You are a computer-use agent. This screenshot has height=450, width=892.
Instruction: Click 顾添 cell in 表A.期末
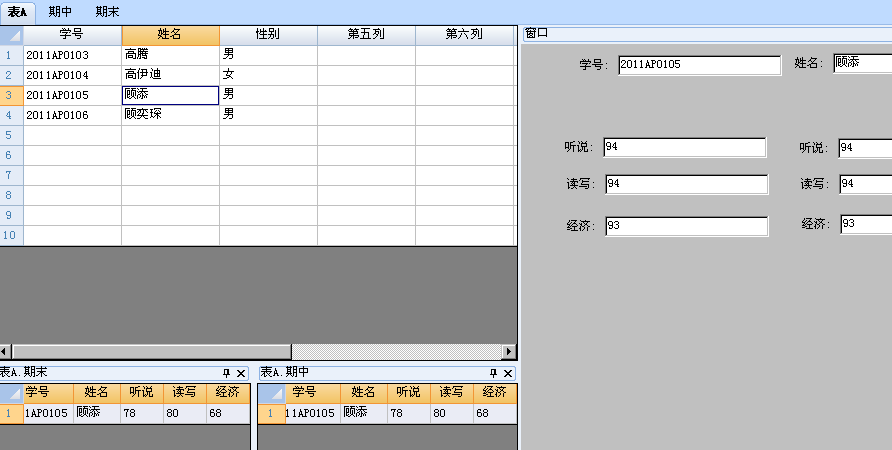click(97, 414)
